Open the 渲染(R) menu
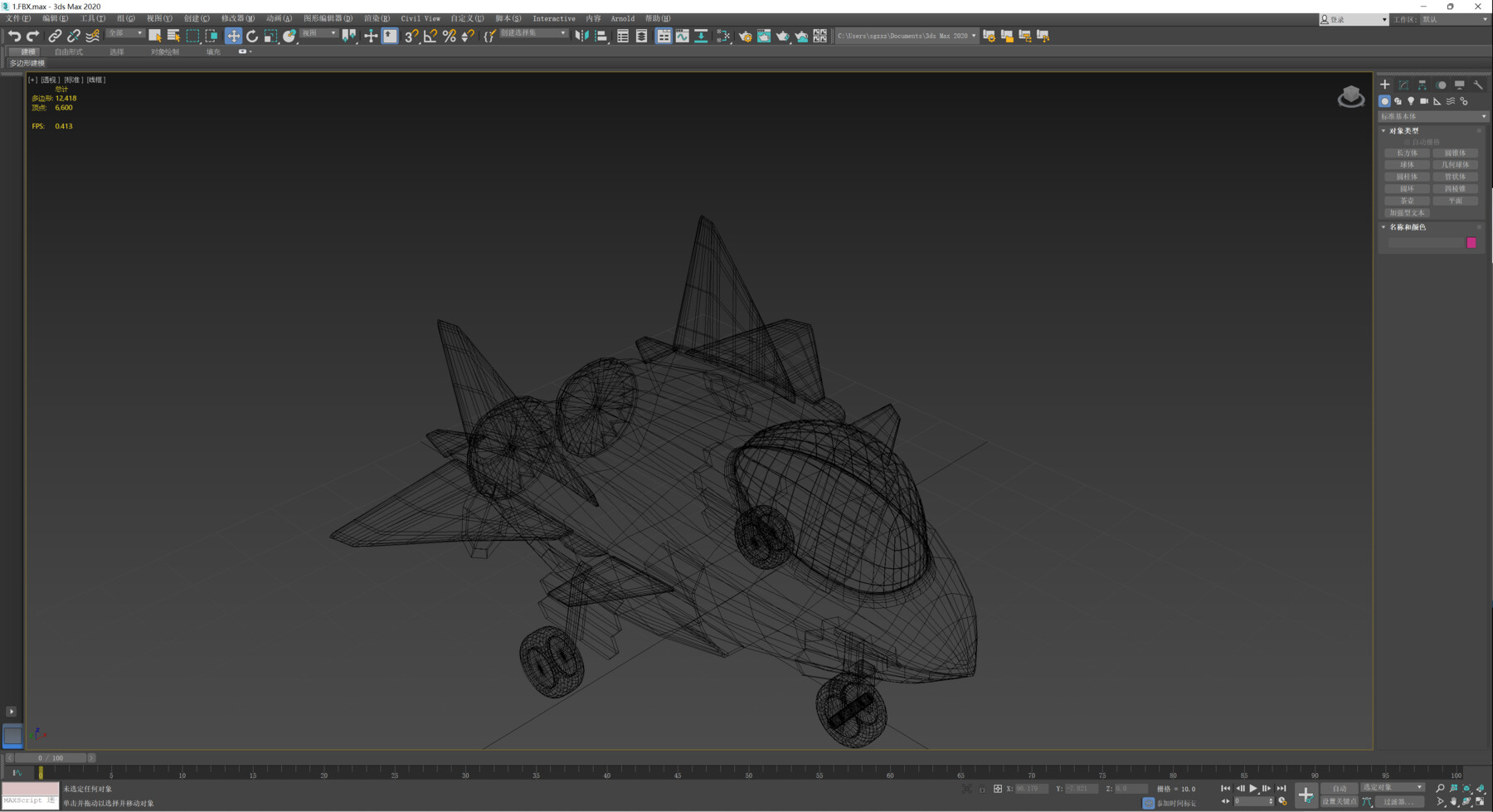The height and width of the screenshot is (812, 1493). click(x=377, y=18)
